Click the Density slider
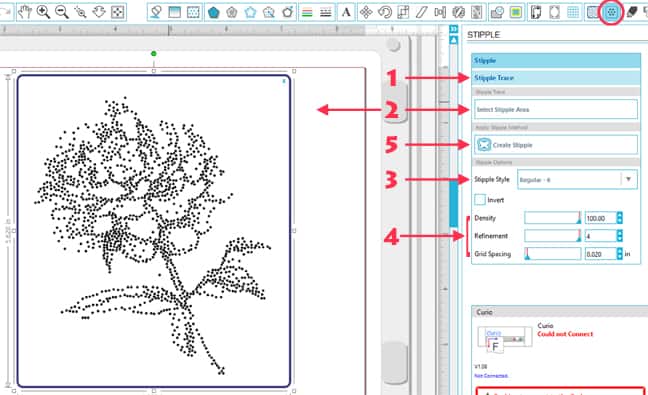The image size is (648, 395). pyautogui.click(x=553, y=218)
